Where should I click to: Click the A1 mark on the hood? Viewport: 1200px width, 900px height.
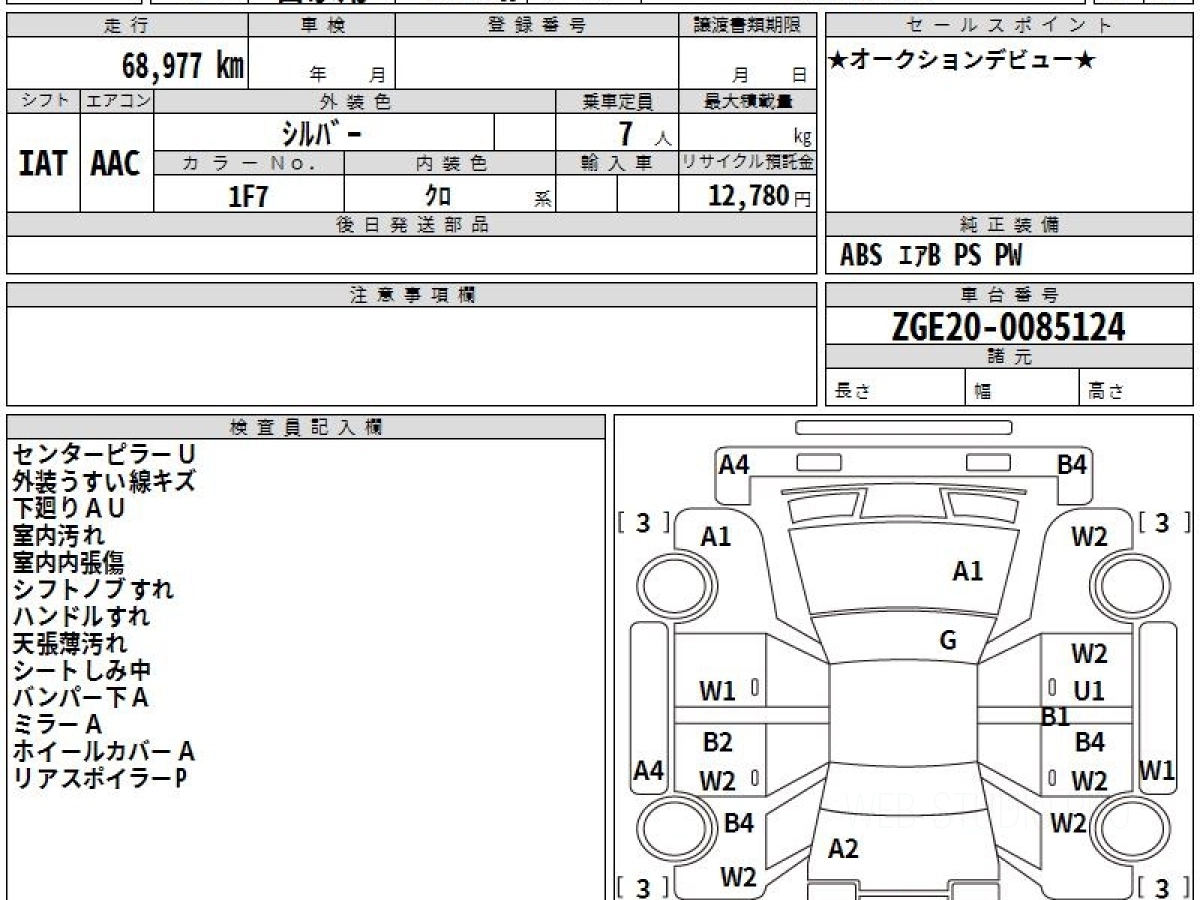[x=967, y=572]
